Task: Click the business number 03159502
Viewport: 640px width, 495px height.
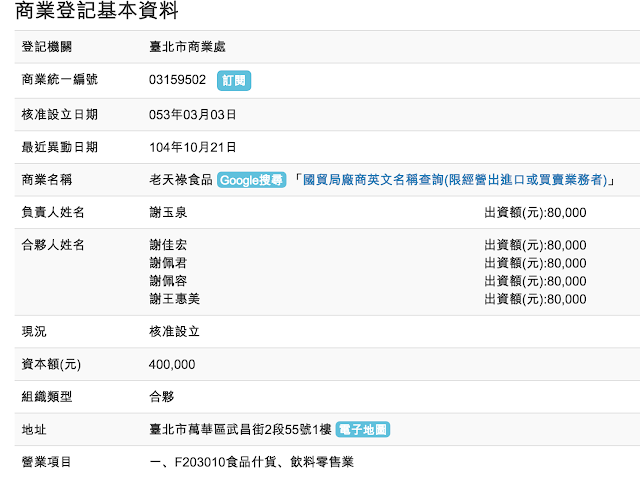Action: 177,80
